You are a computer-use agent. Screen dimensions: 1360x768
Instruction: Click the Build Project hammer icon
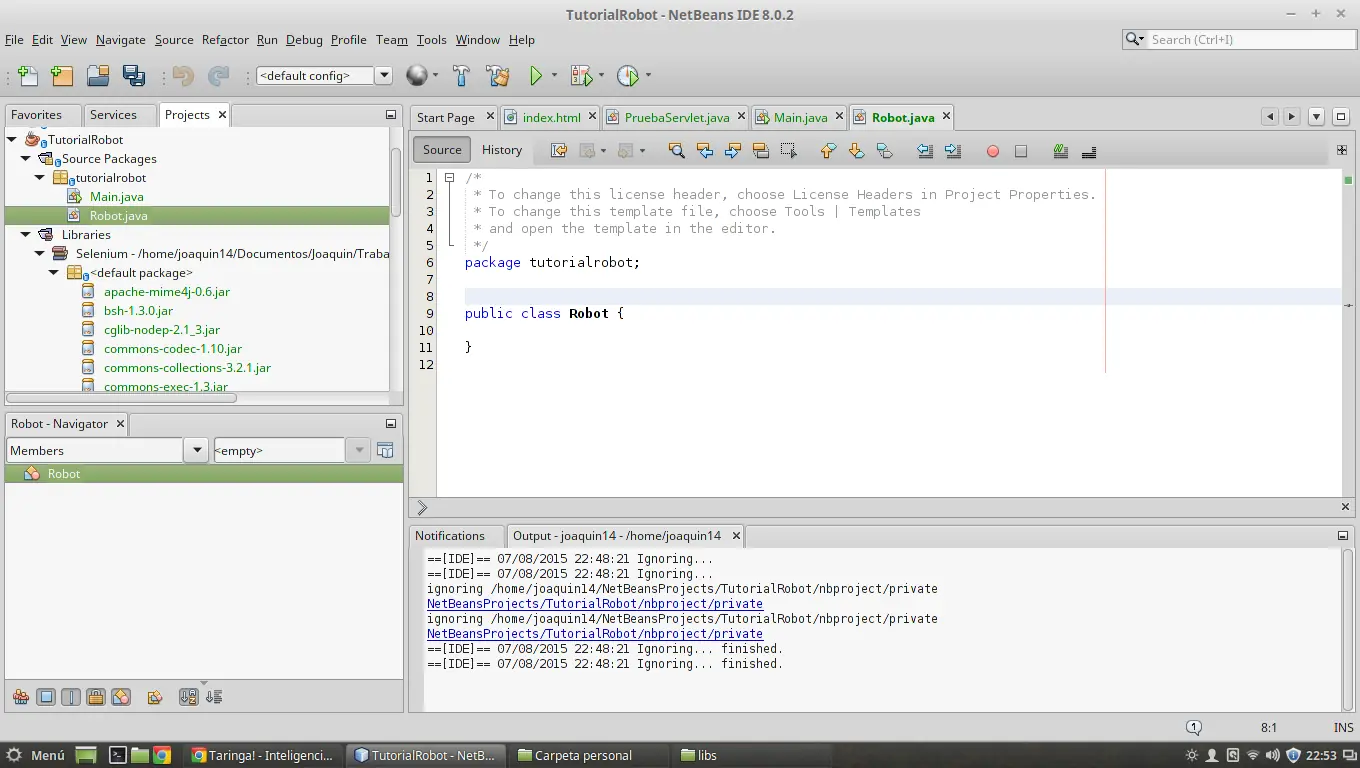point(461,75)
